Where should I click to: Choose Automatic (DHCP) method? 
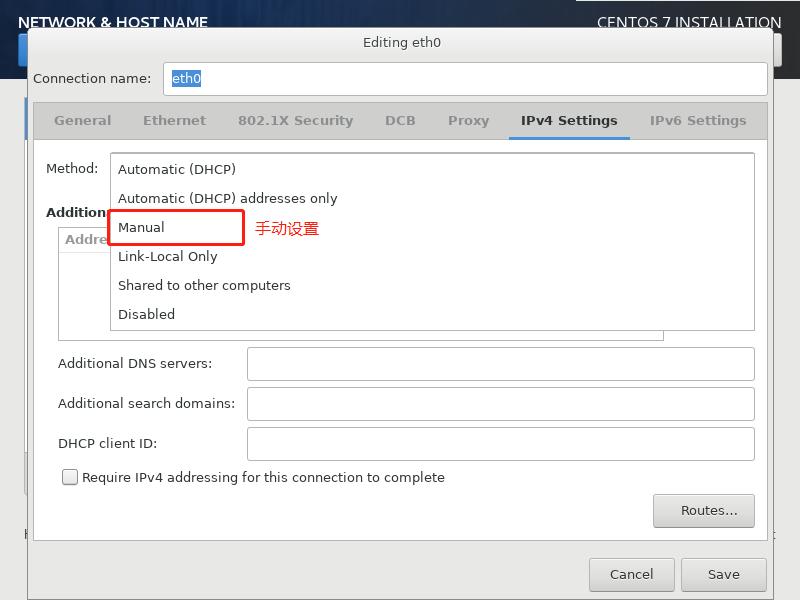(177, 169)
